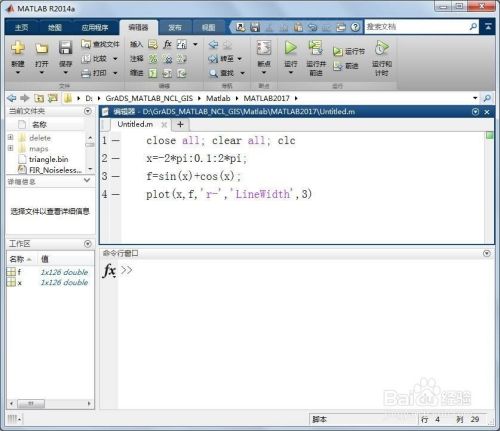The image size is (500, 431).
Task: Click the 运行和计时 run and time icon
Action: pos(382,48)
